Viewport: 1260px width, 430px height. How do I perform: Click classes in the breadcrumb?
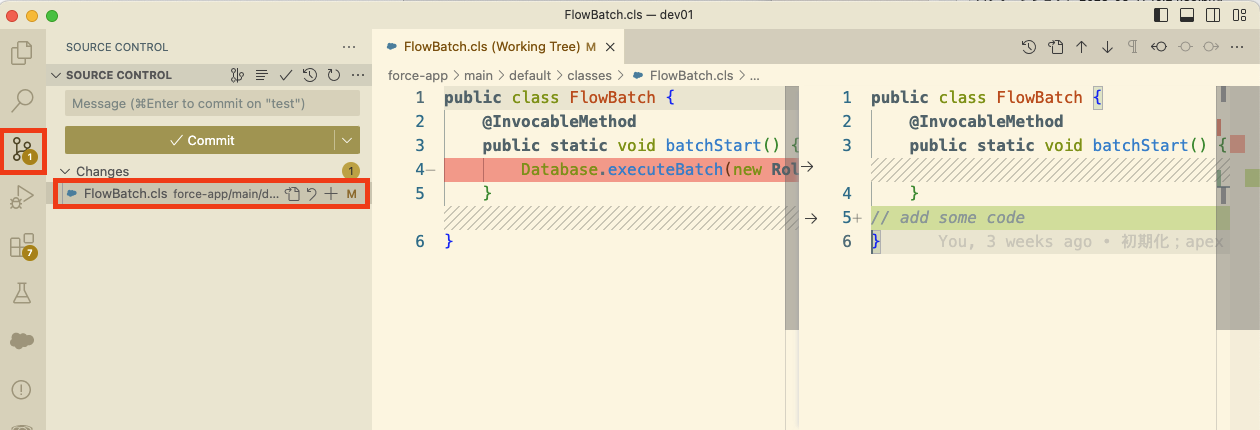click(x=589, y=75)
